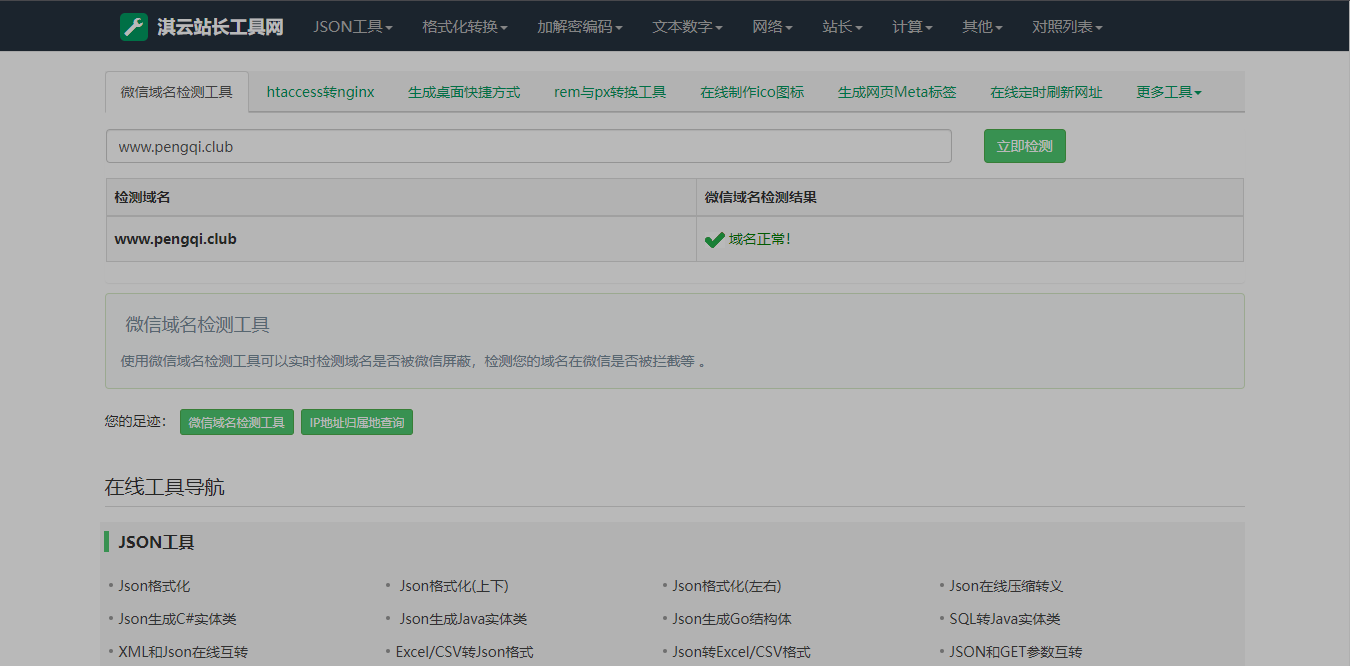Image resolution: width=1350 pixels, height=666 pixels.
Task: Switch to the 生成网页Meta标签 tab
Action: [897, 92]
